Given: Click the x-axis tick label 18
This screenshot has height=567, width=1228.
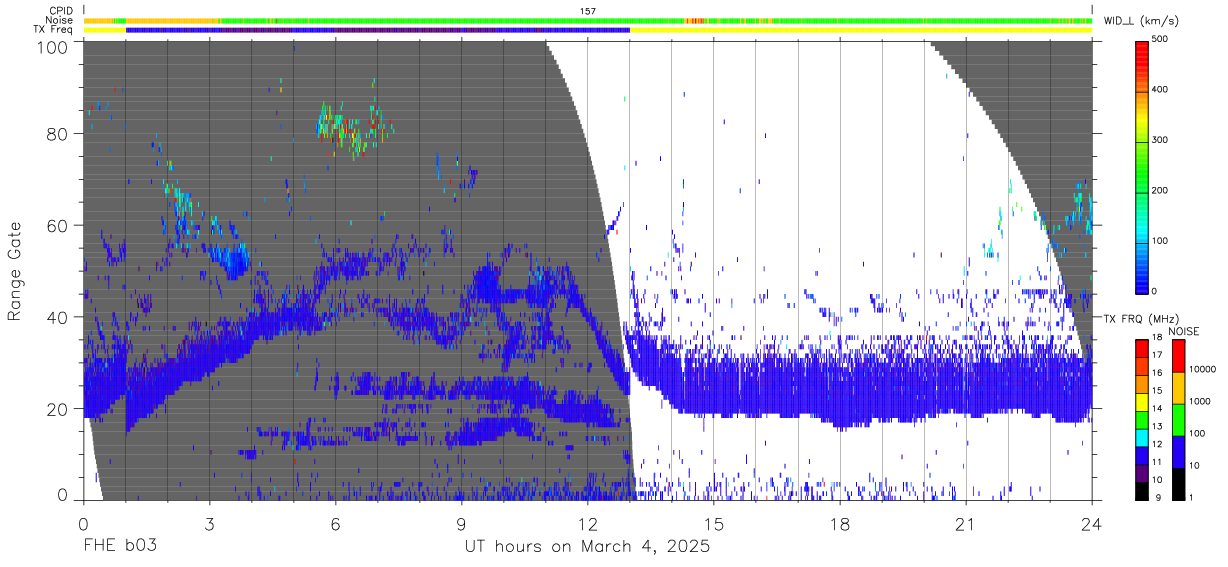Looking at the screenshot, I should [x=840, y=524].
